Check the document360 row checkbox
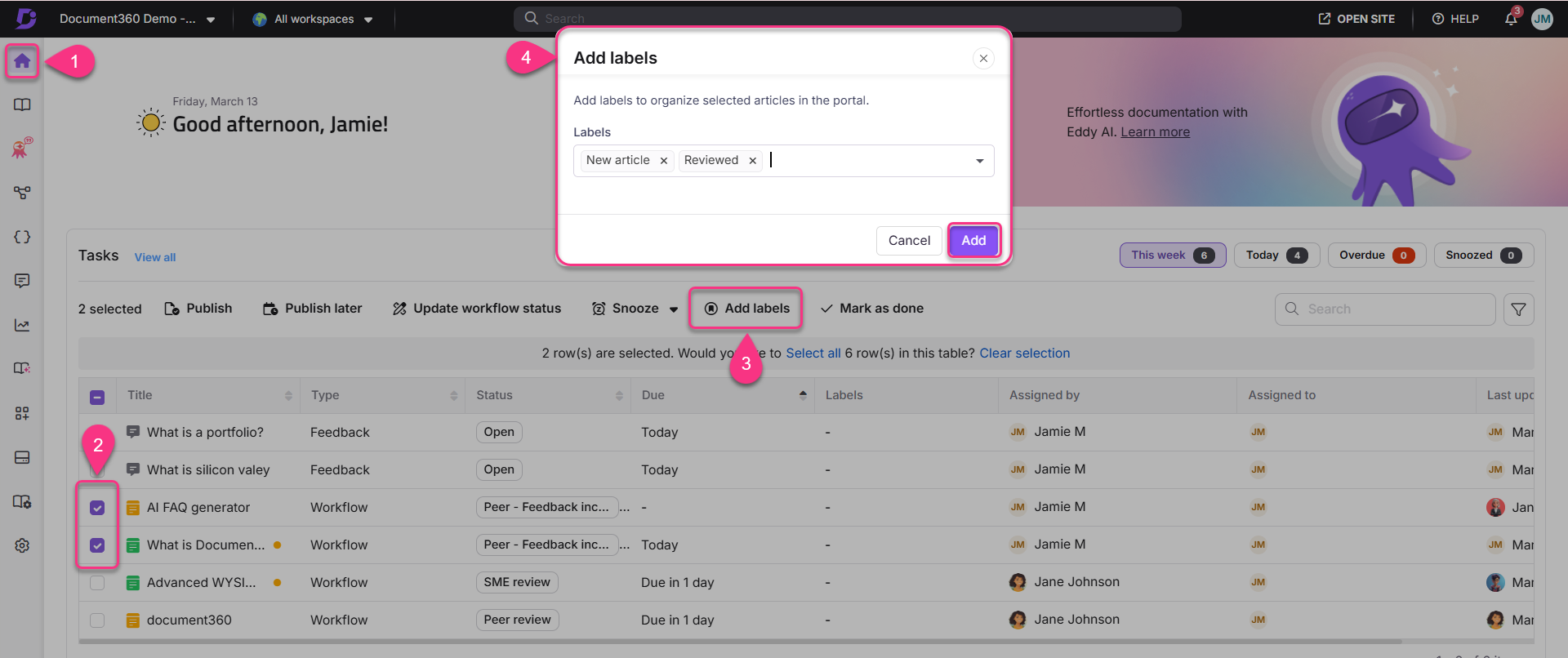 [97, 620]
